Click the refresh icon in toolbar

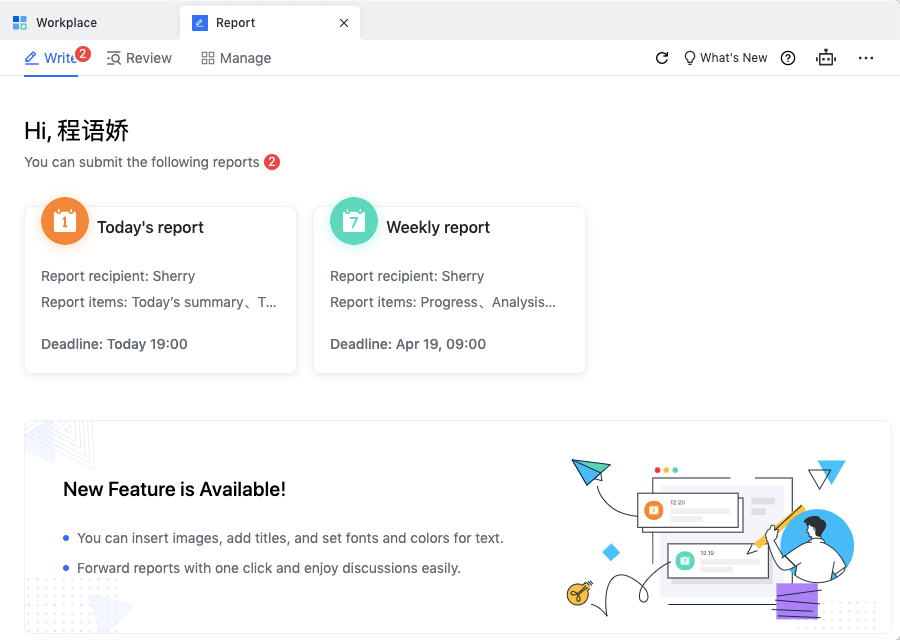(661, 58)
